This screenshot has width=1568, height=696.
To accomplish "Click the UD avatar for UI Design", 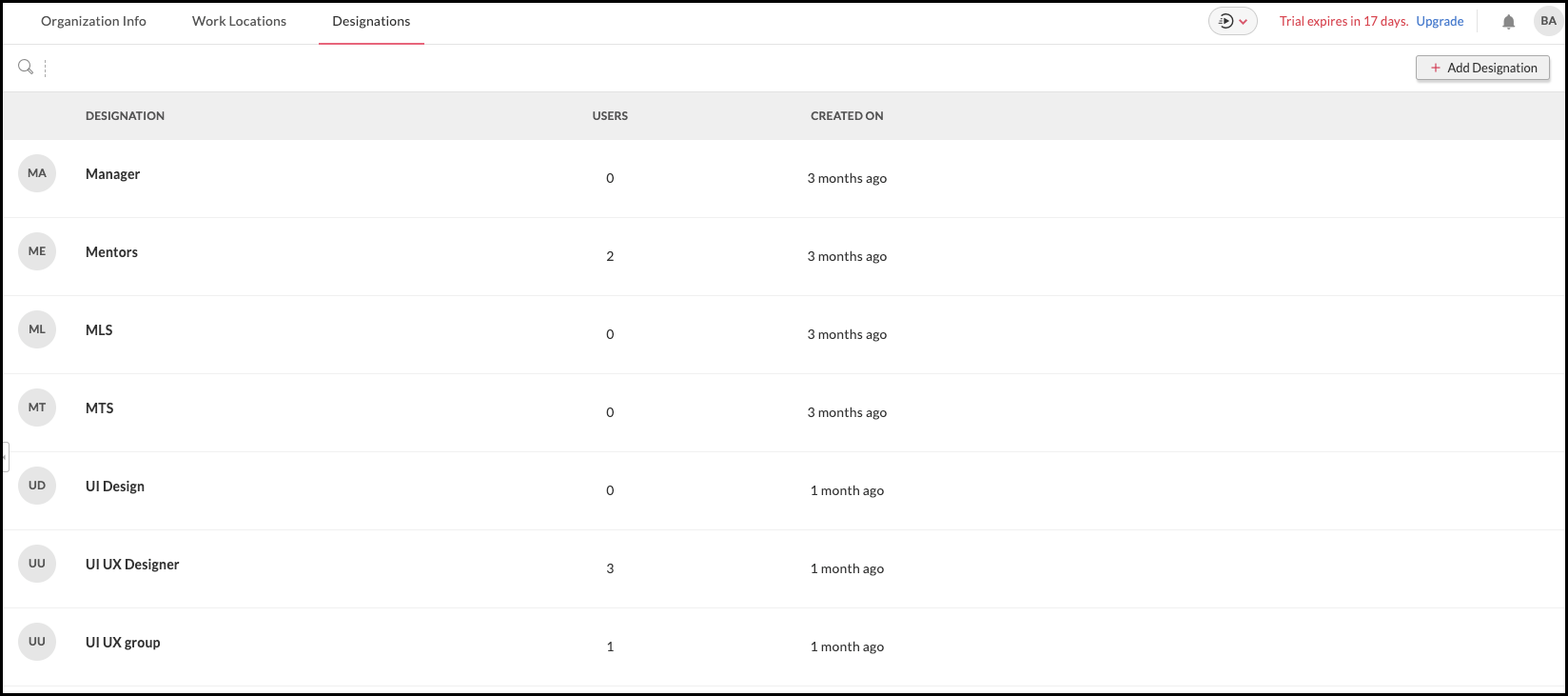I will 37,486.
